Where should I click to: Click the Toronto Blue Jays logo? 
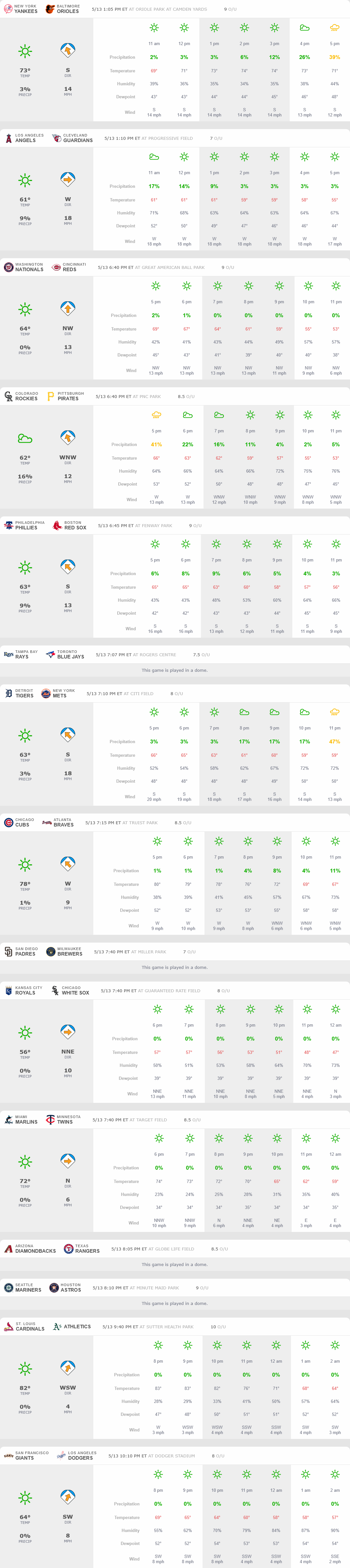(51, 654)
